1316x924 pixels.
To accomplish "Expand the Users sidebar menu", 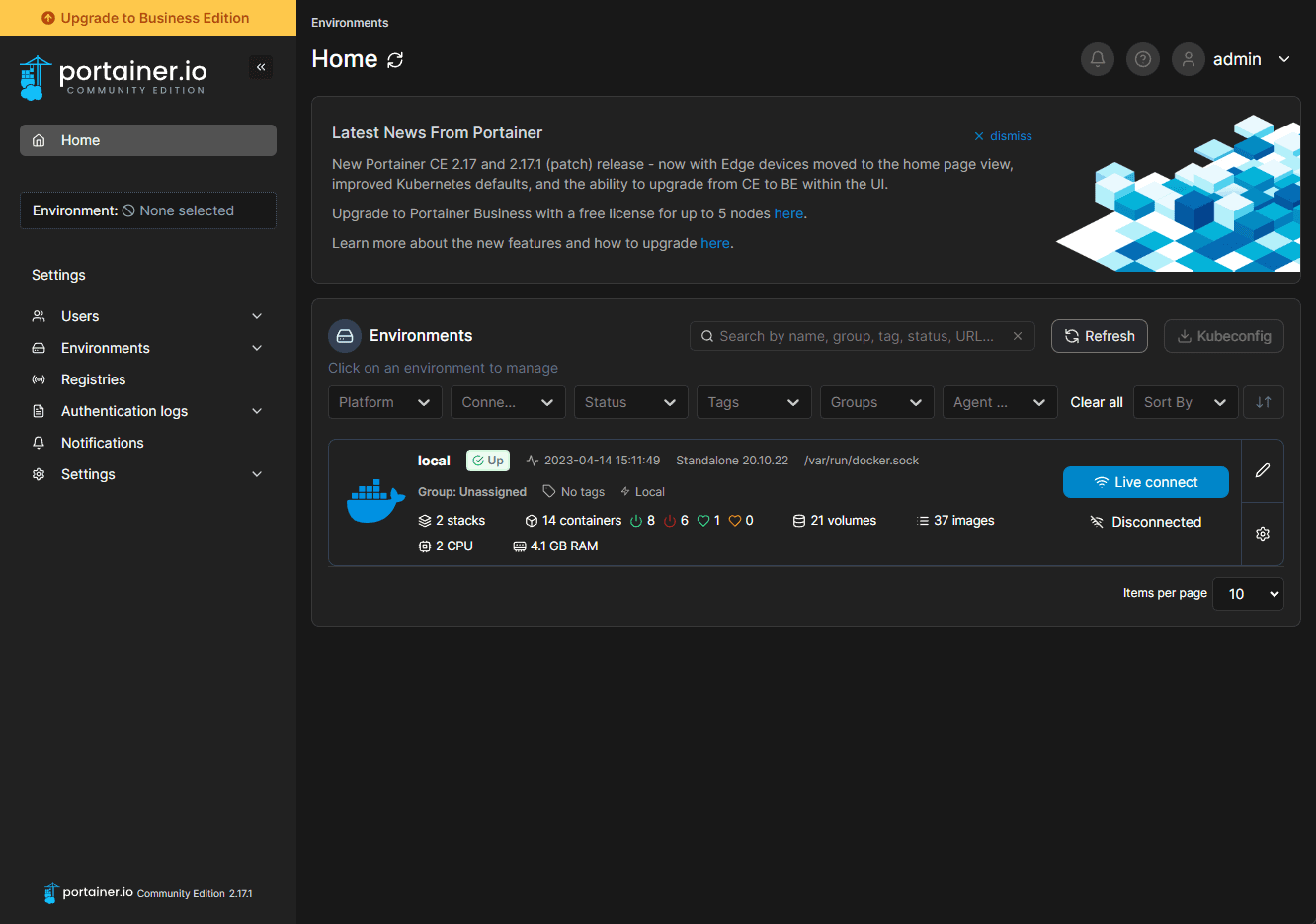I will [x=148, y=316].
